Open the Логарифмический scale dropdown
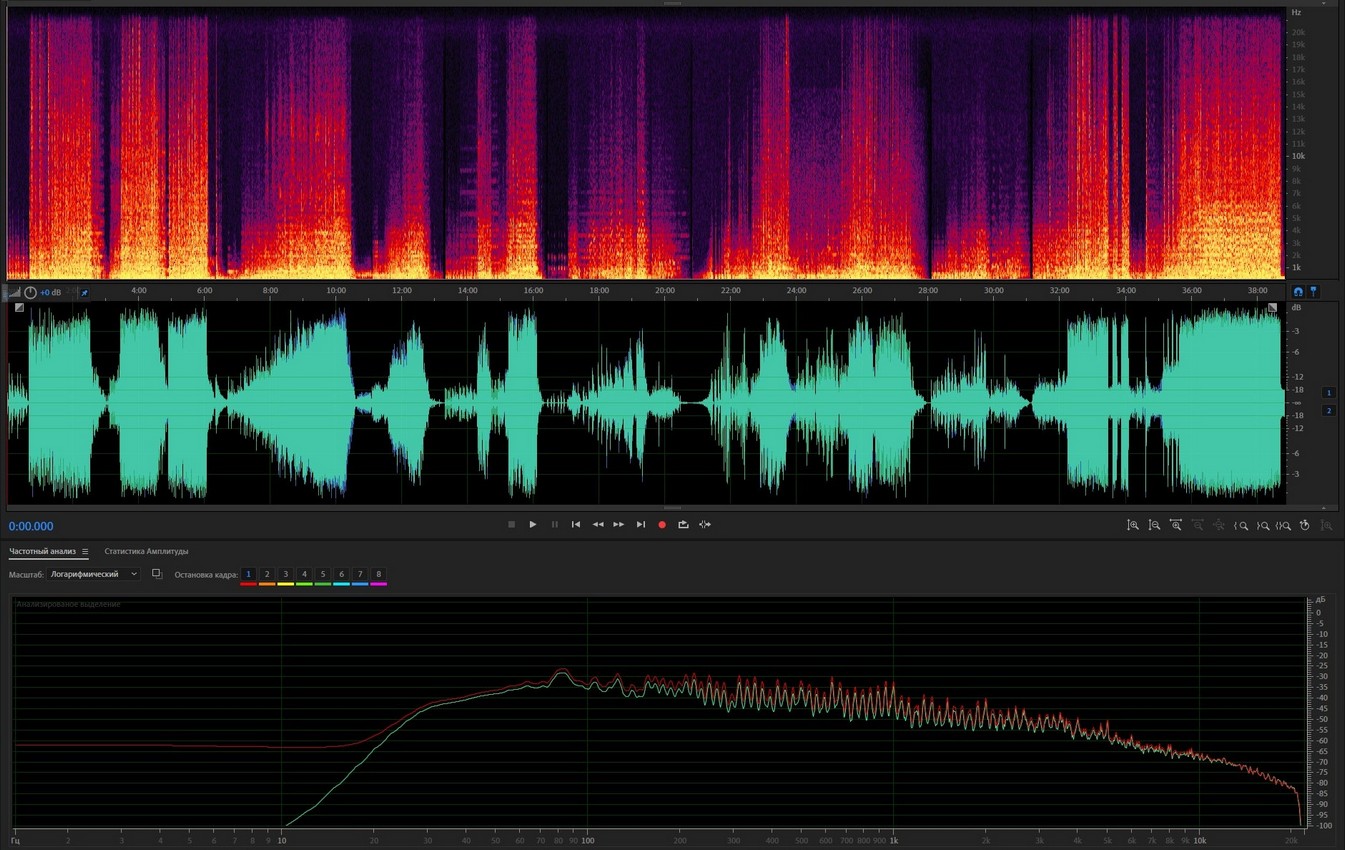 pos(94,574)
